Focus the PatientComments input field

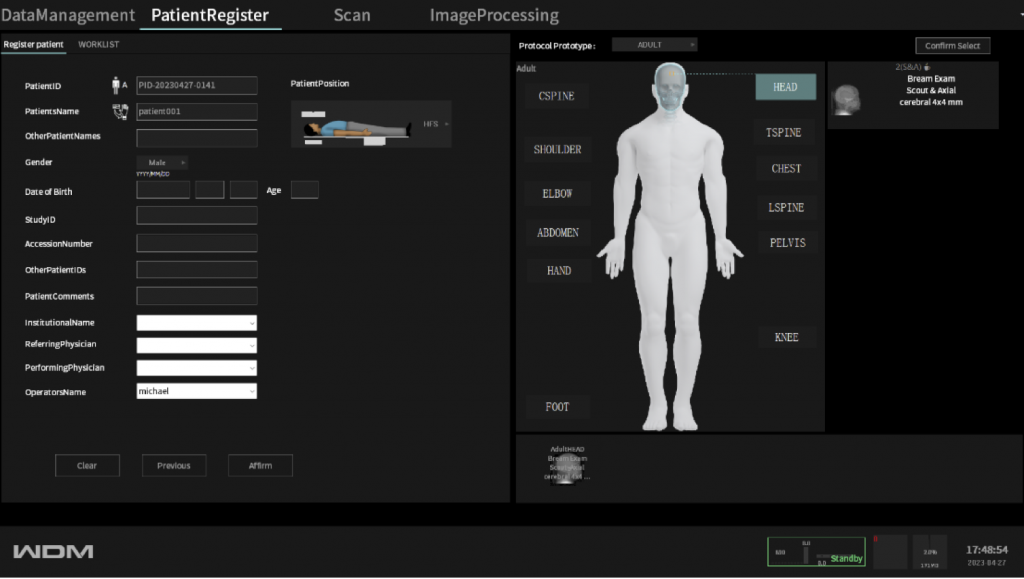197,296
